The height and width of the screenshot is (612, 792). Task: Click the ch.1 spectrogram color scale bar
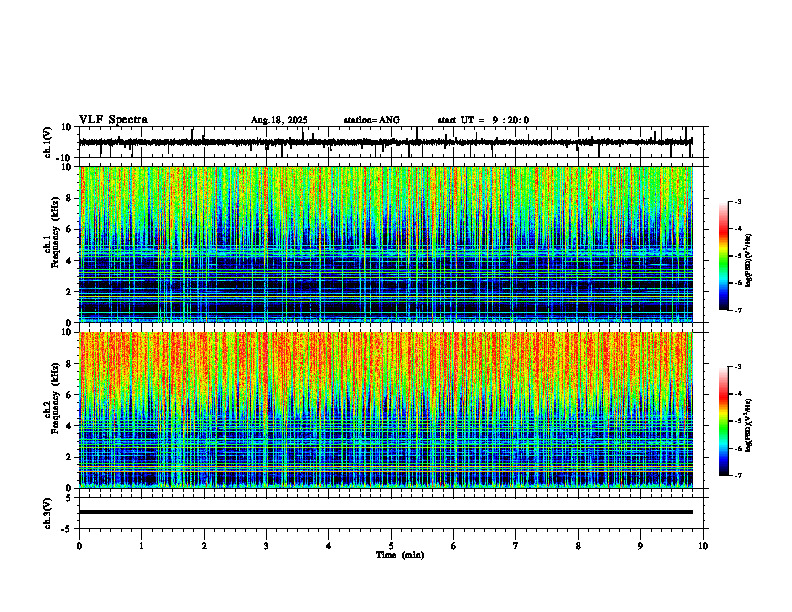(724, 256)
